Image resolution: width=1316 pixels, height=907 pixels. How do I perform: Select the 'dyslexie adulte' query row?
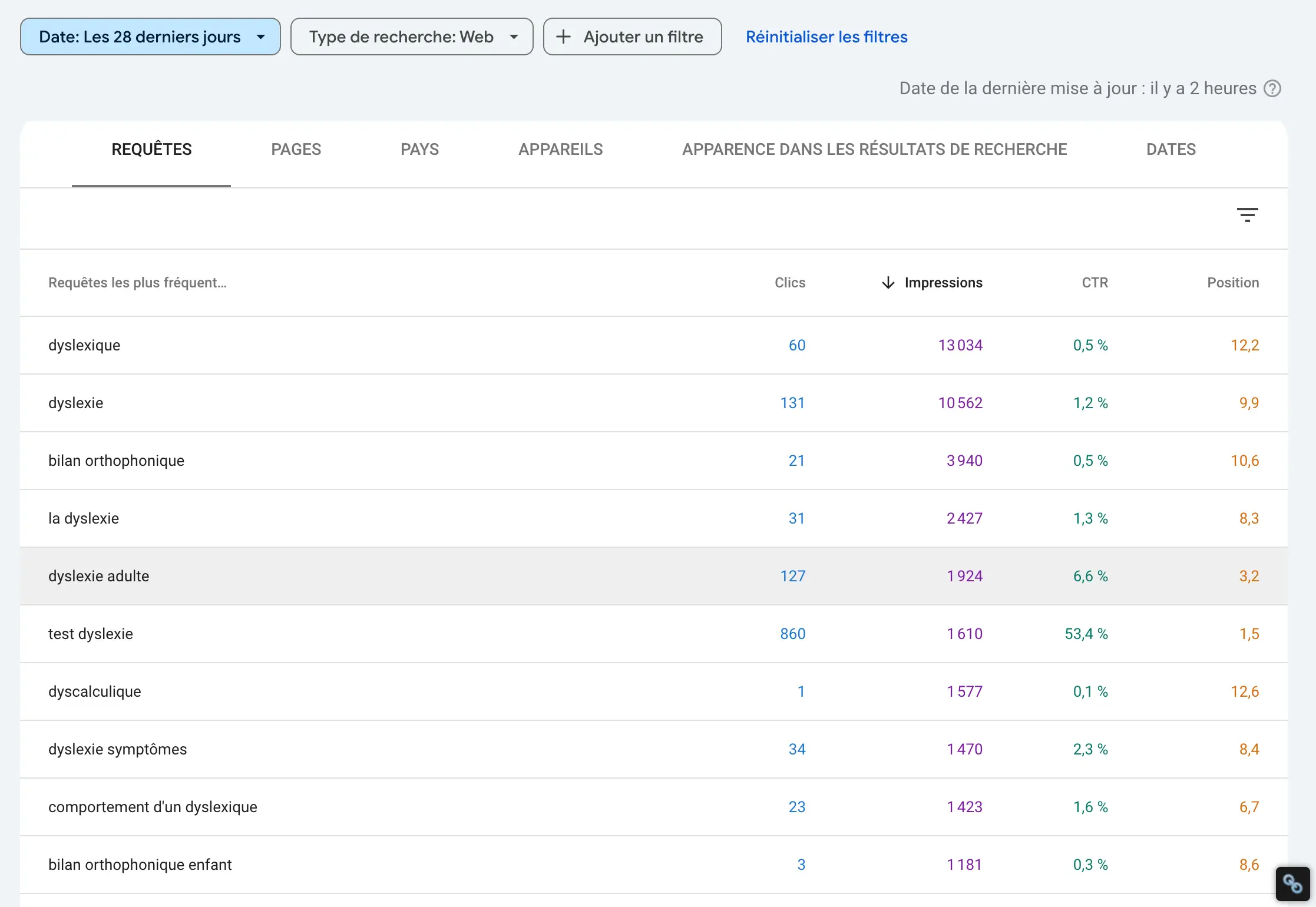click(99, 576)
